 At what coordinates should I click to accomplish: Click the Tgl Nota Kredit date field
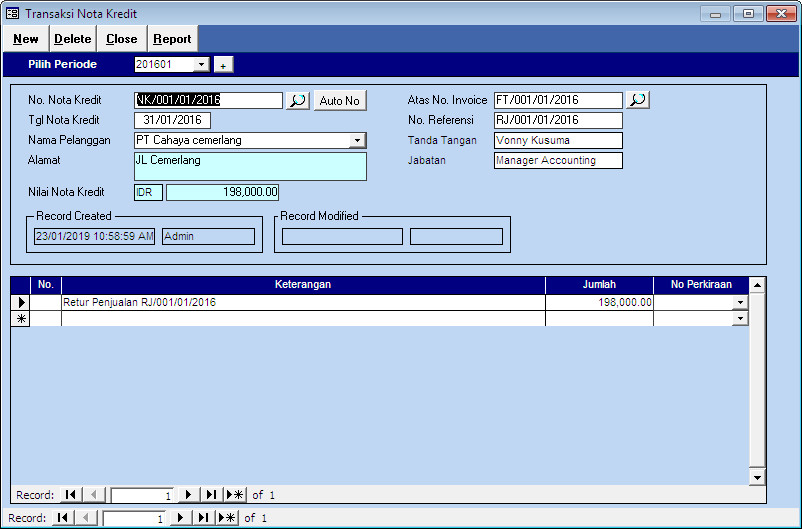[x=172, y=120]
